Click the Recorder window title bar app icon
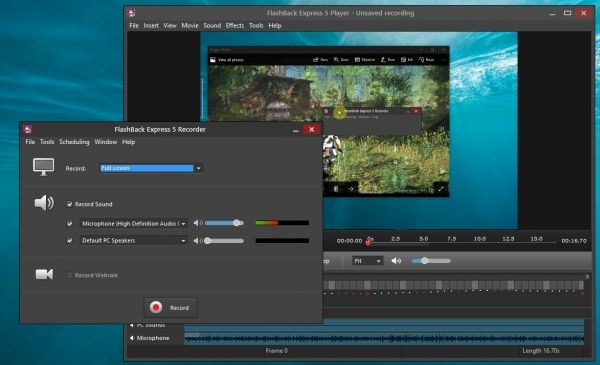Image resolution: width=600 pixels, height=365 pixels. 28,129
